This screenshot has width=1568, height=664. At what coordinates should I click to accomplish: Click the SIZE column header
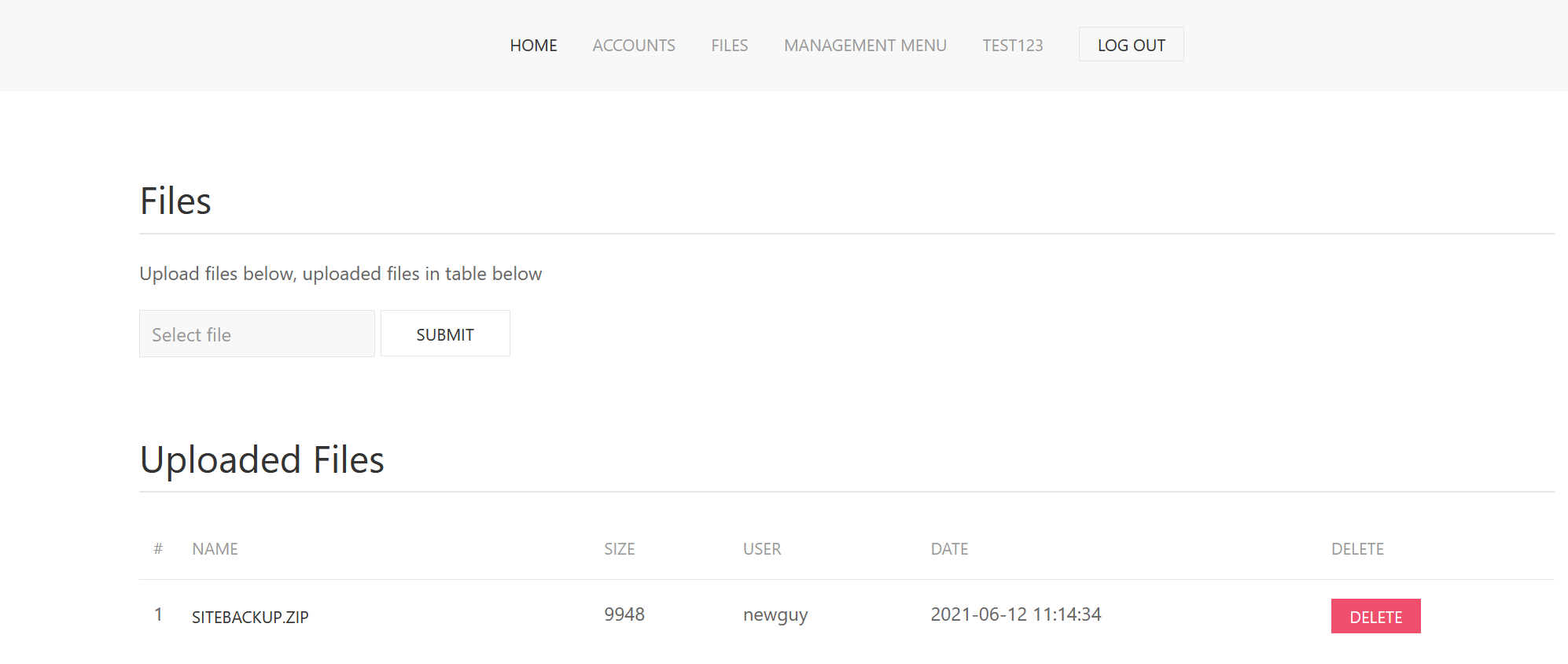(x=620, y=549)
